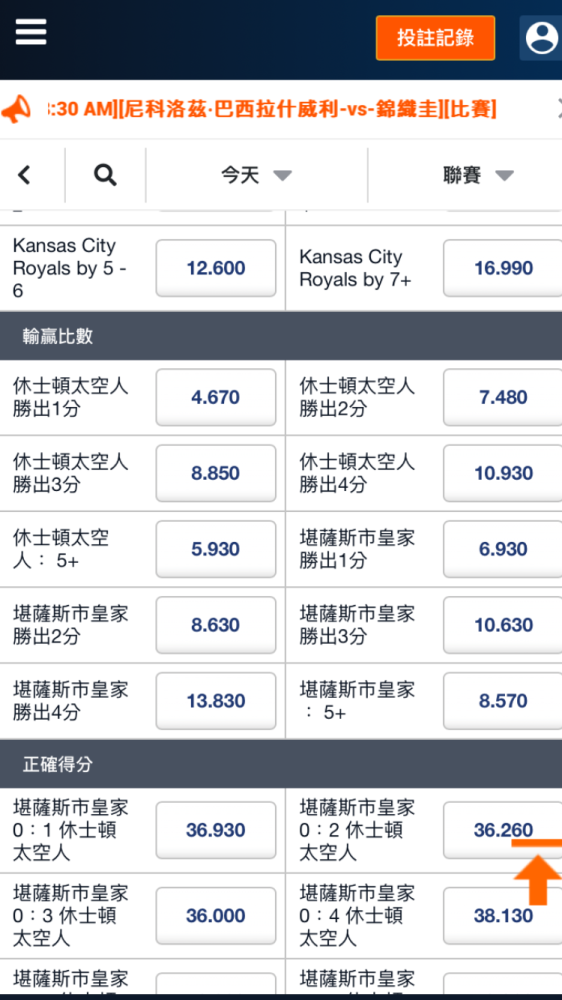The width and height of the screenshot is (562, 1000).
Task: Expand the 今天 date dropdown
Action: 256,175
